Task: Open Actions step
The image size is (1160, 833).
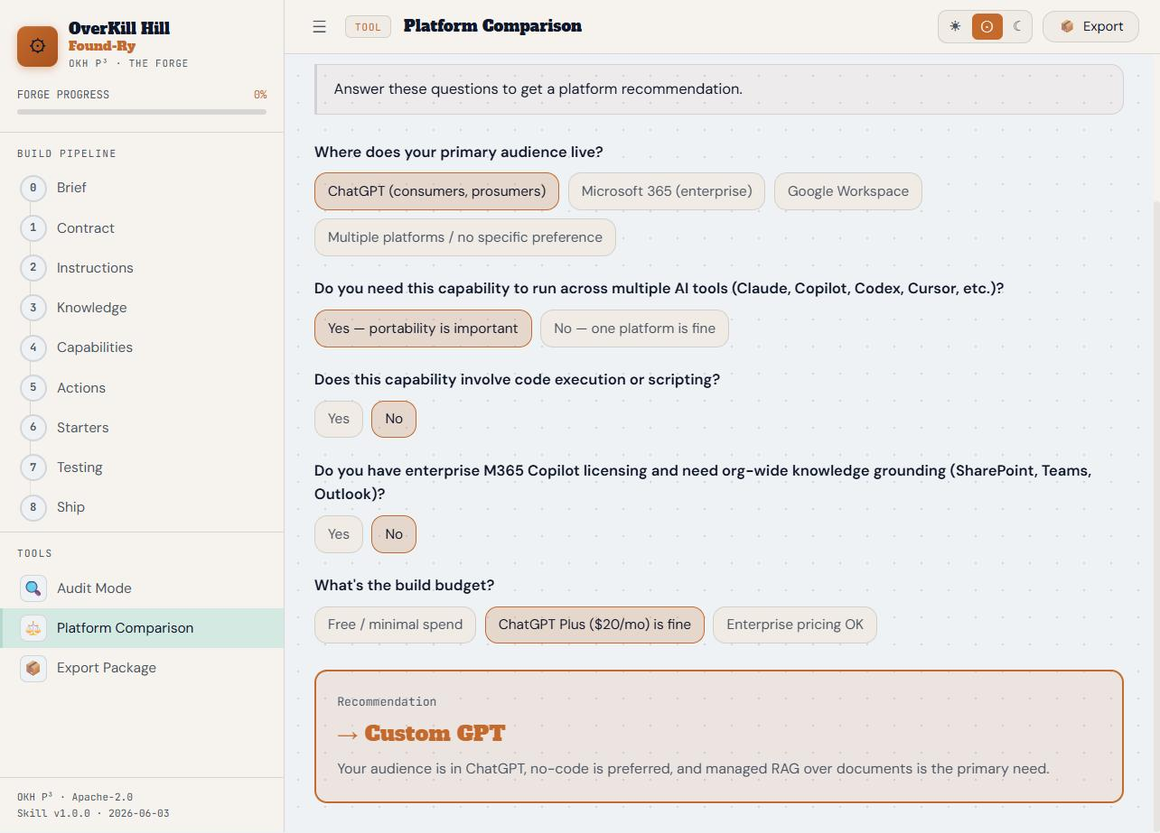Action: [141, 388]
